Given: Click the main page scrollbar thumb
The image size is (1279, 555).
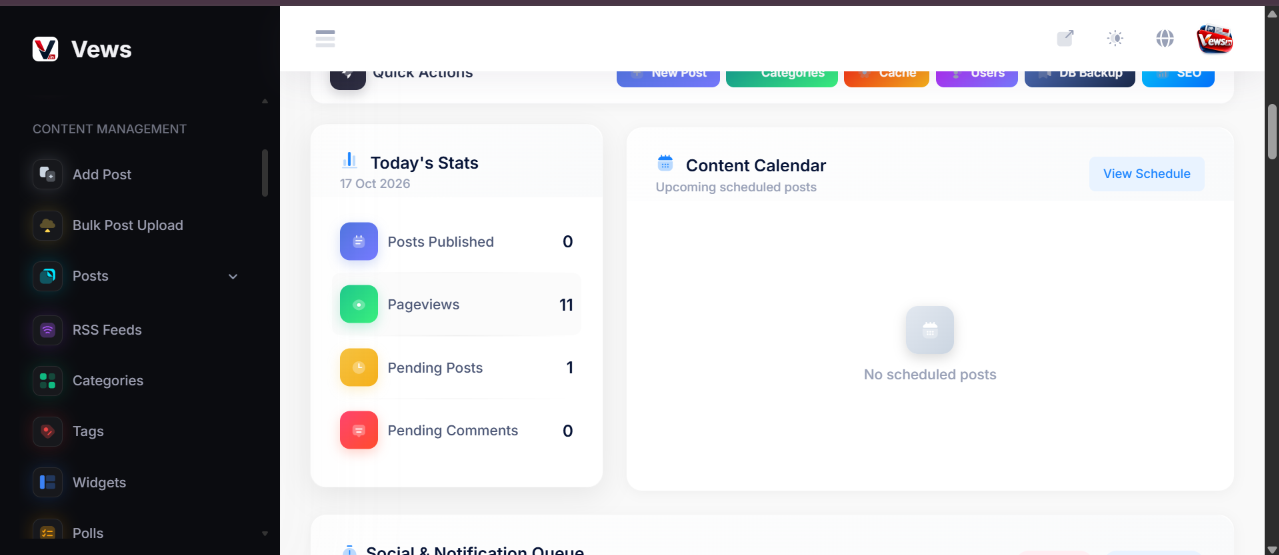Looking at the screenshot, I should pyautogui.click(x=1272, y=131).
